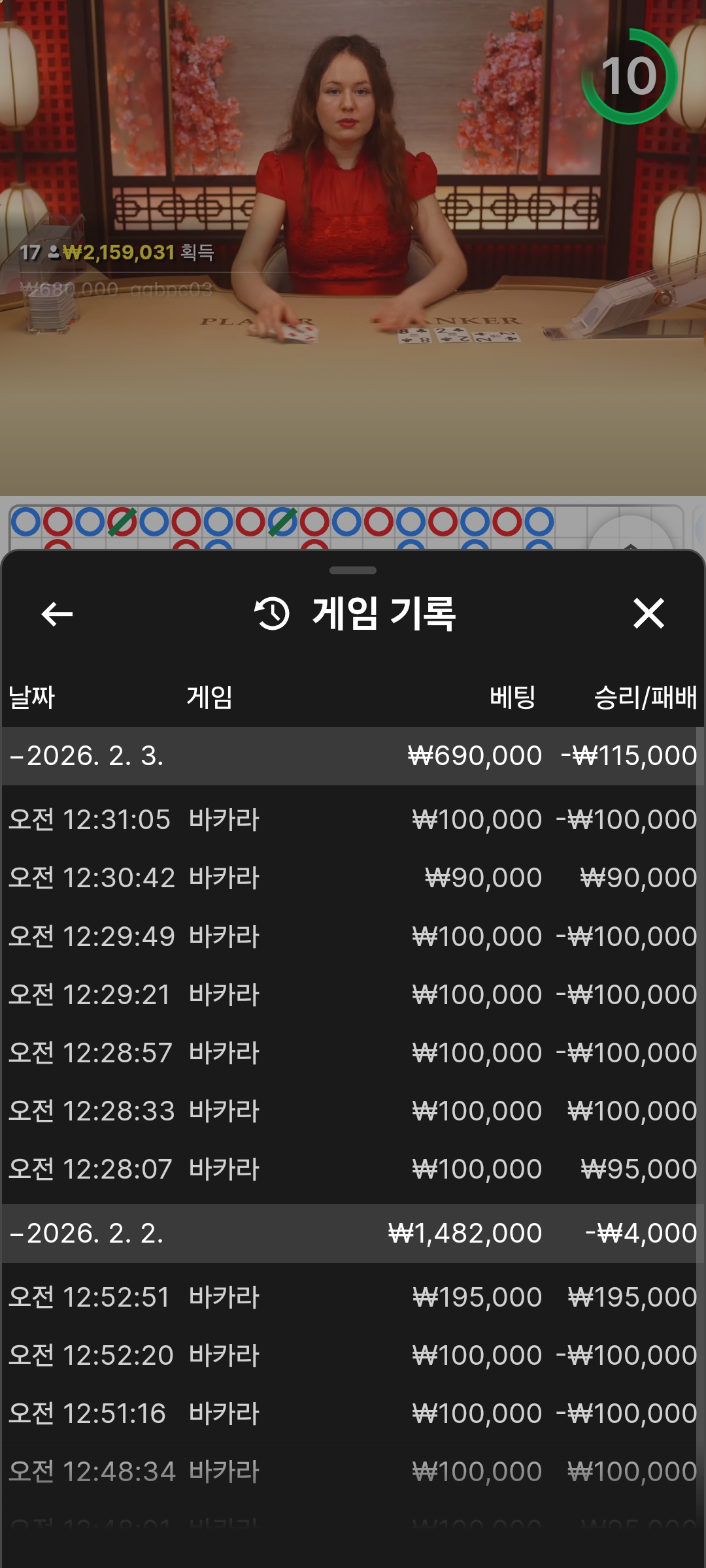Tap the back arrow in the game history header

tap(57, 614)
